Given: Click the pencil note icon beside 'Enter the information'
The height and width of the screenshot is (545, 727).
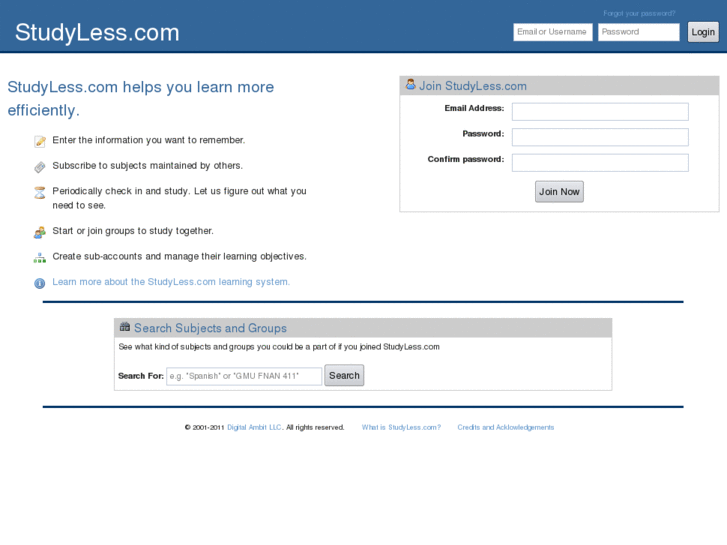Looking at the screenshot, I should coord(40,141).
